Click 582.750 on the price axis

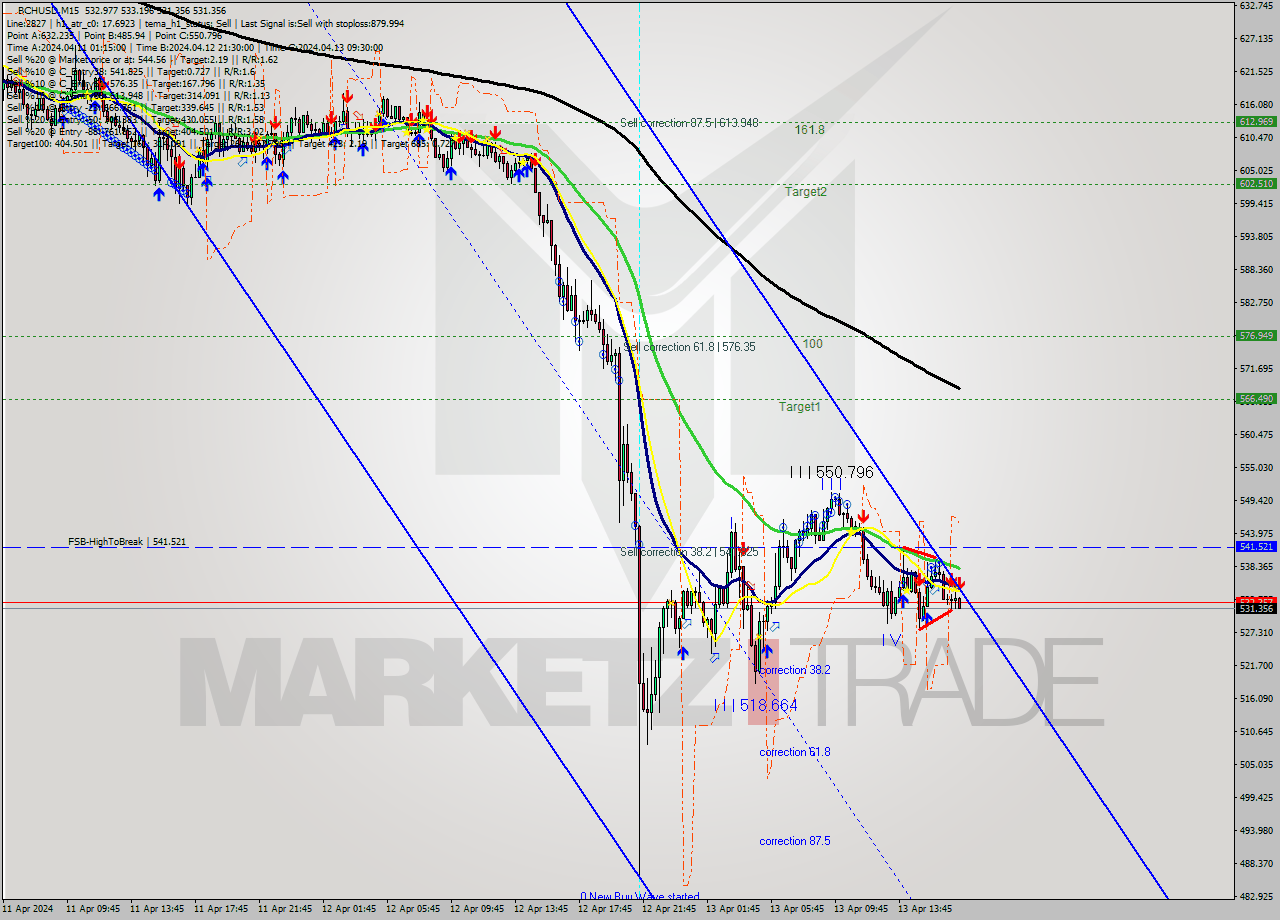click(1256, 303)
